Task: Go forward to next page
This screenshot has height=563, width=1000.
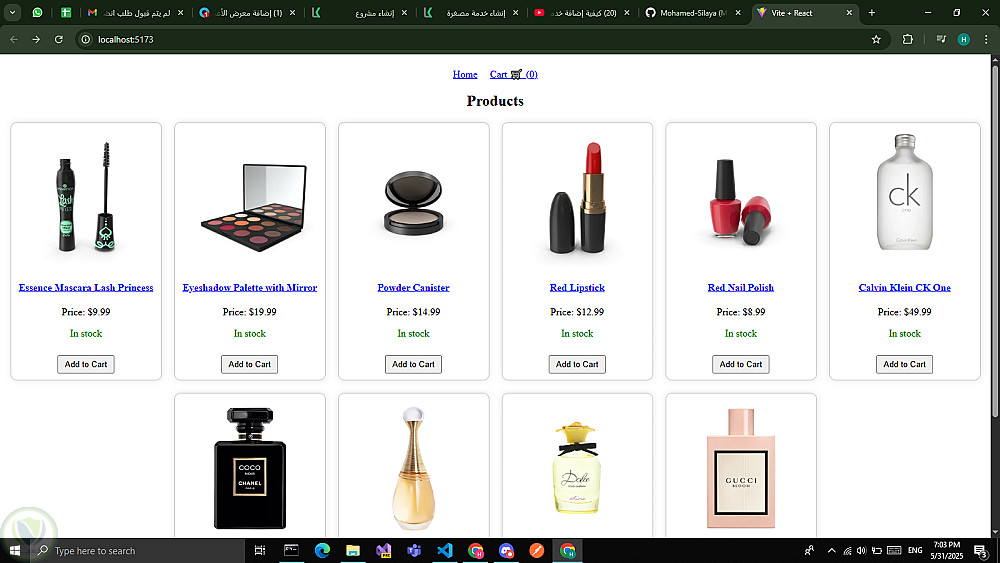Action: pos(36,40)
